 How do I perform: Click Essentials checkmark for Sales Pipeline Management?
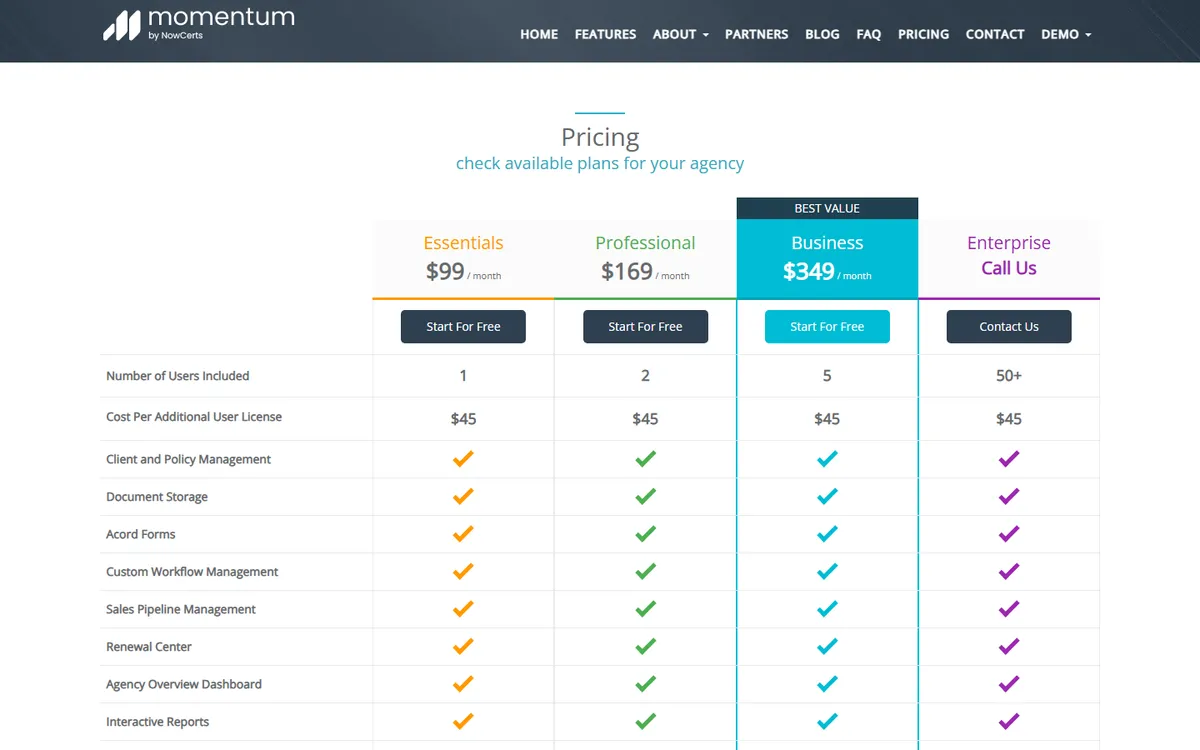coord(463,609)
